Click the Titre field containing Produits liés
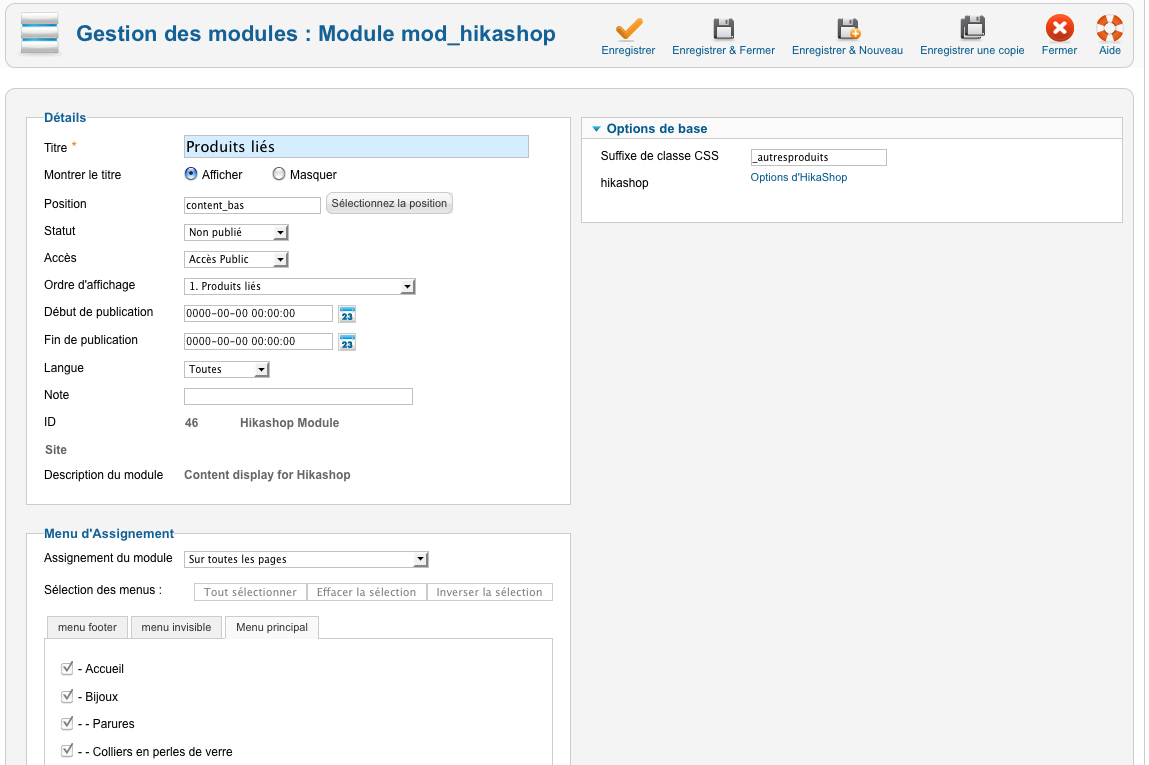This screenshot has width=1149, height=765. [x=356, y=147]
